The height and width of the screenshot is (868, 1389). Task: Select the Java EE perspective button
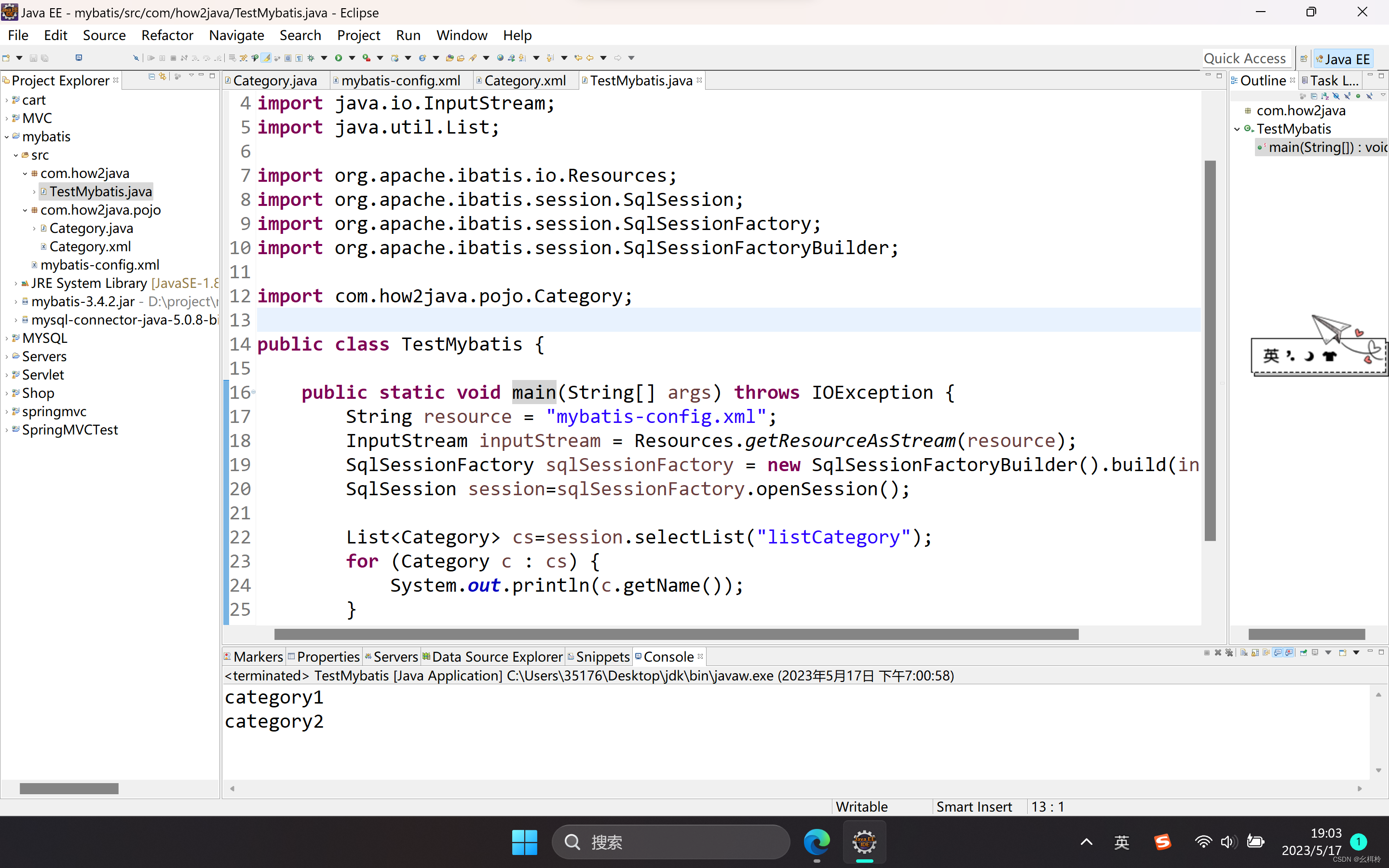1343,58
